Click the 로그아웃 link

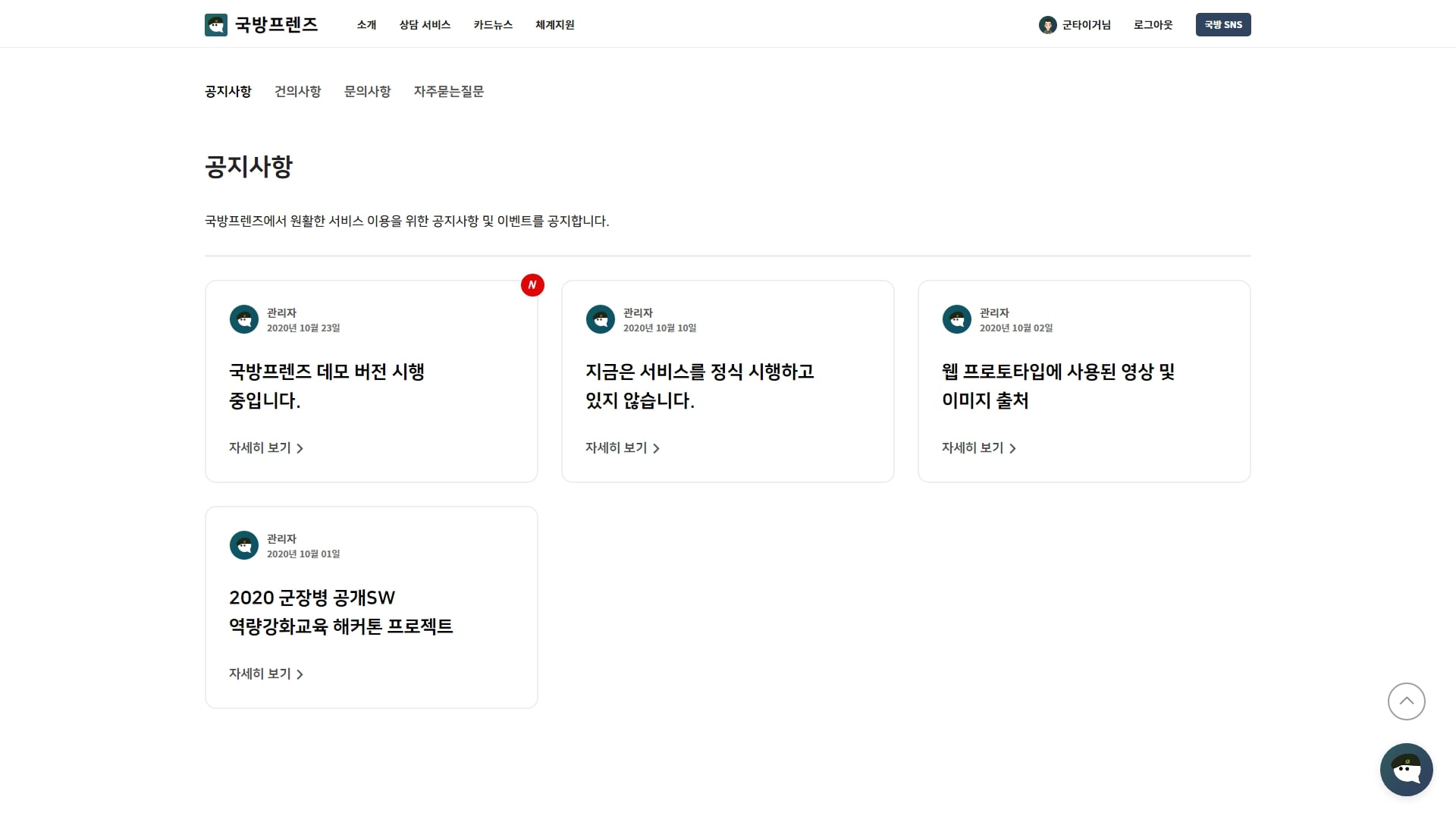[1153, 25]
